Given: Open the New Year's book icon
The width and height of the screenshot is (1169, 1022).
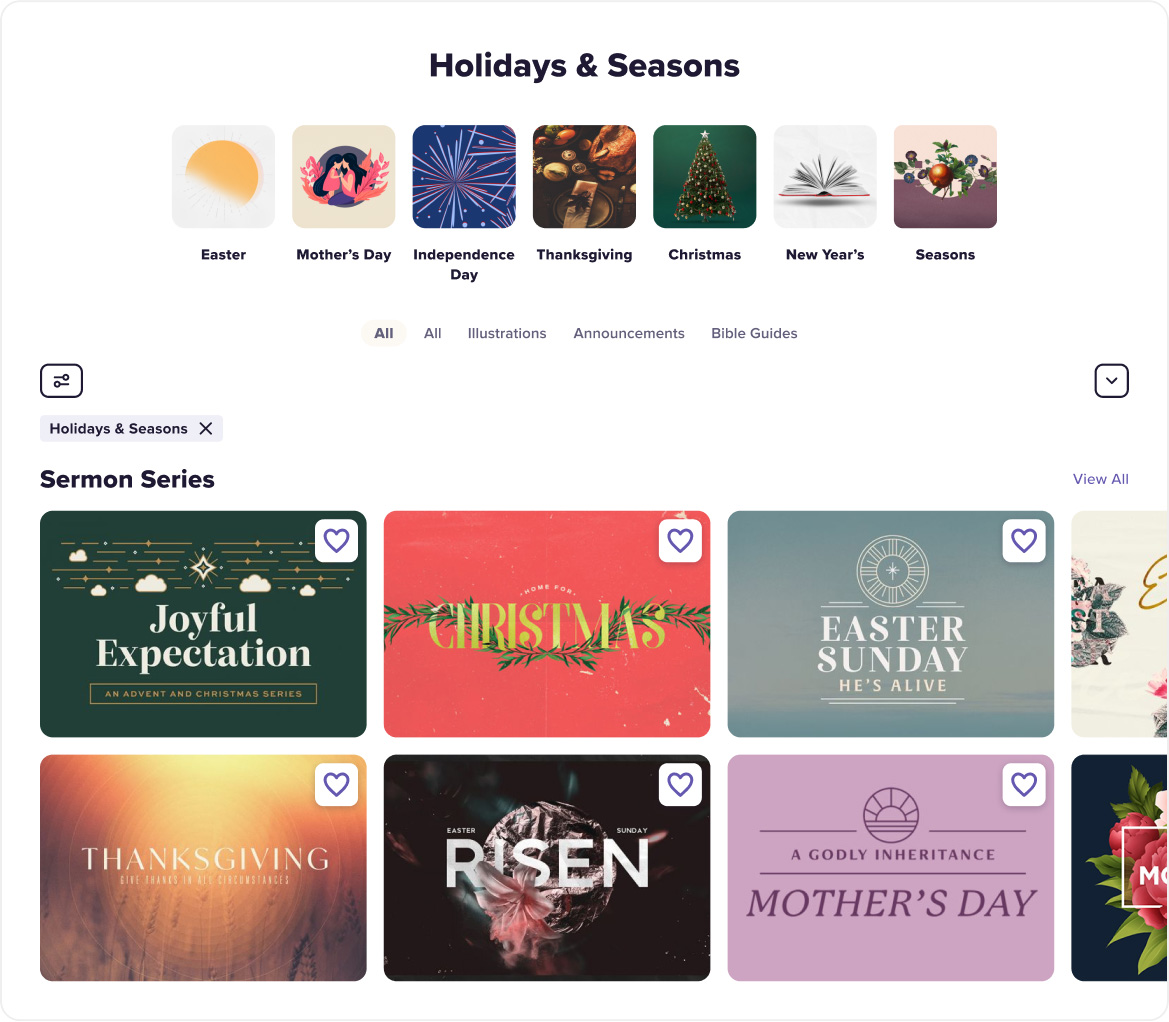Looking at the screenshot, I should point(825,177).
